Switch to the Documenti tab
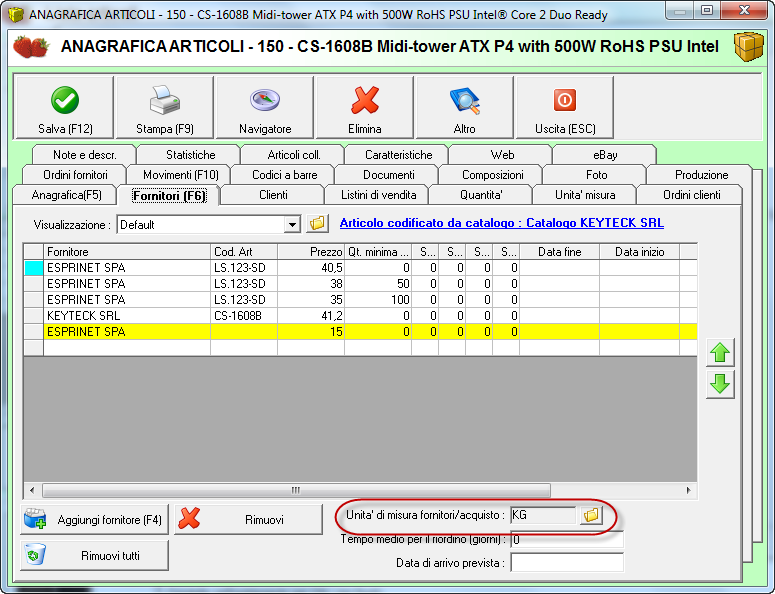 [388, 175]
